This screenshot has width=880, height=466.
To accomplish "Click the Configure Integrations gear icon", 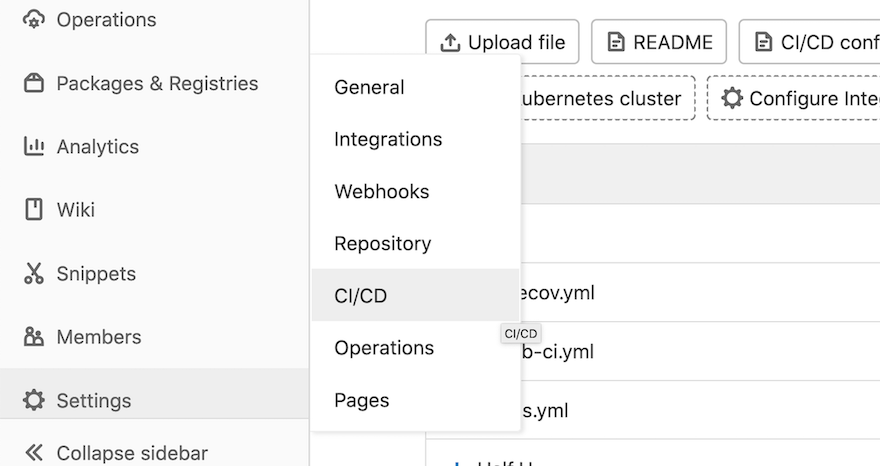I will click(733, 98).
